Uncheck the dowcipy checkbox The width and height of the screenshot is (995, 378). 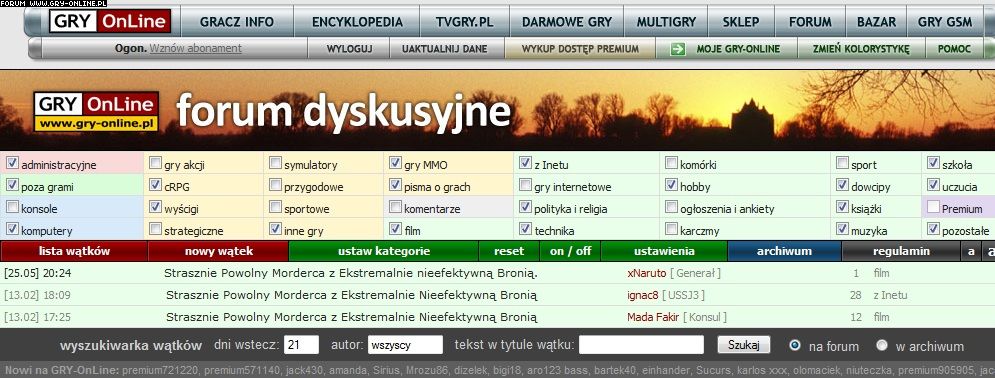(x=842, y=185)
